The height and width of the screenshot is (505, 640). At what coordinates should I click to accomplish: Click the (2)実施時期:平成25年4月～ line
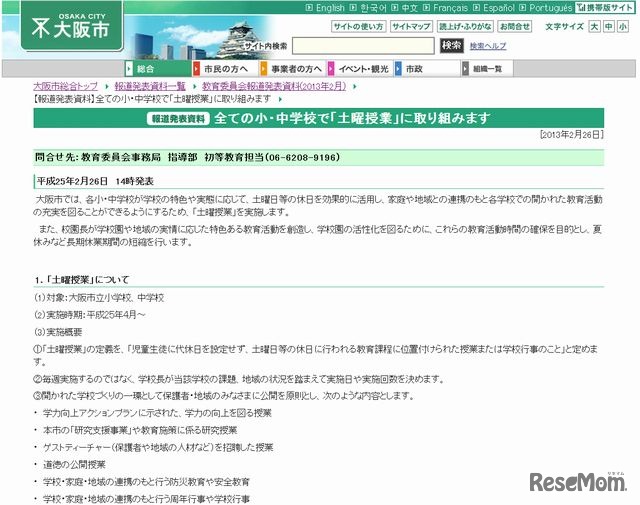pyautogui.click(x=89, y=315)
